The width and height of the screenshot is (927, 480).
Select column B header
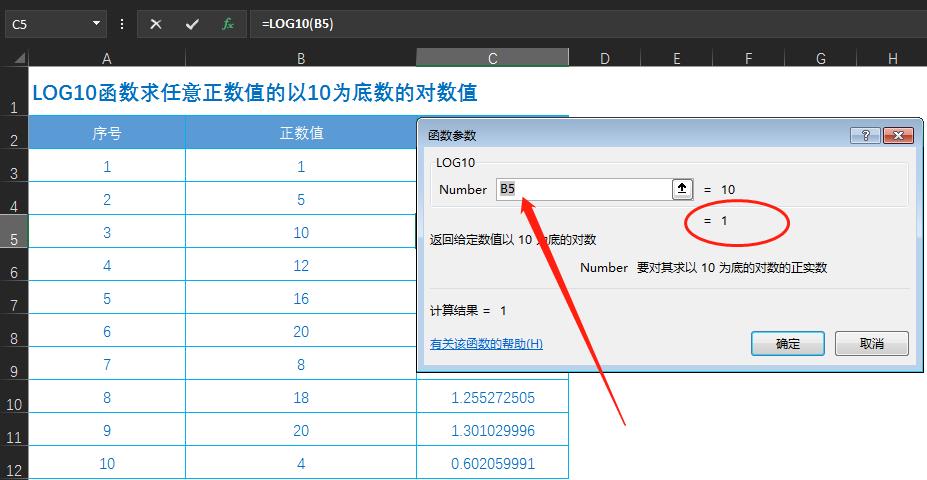point(301,58)
